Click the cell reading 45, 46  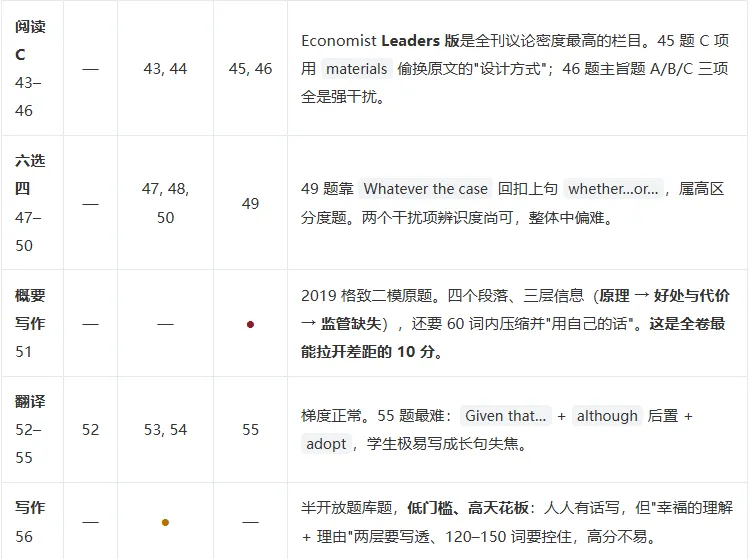click(250, 68)
